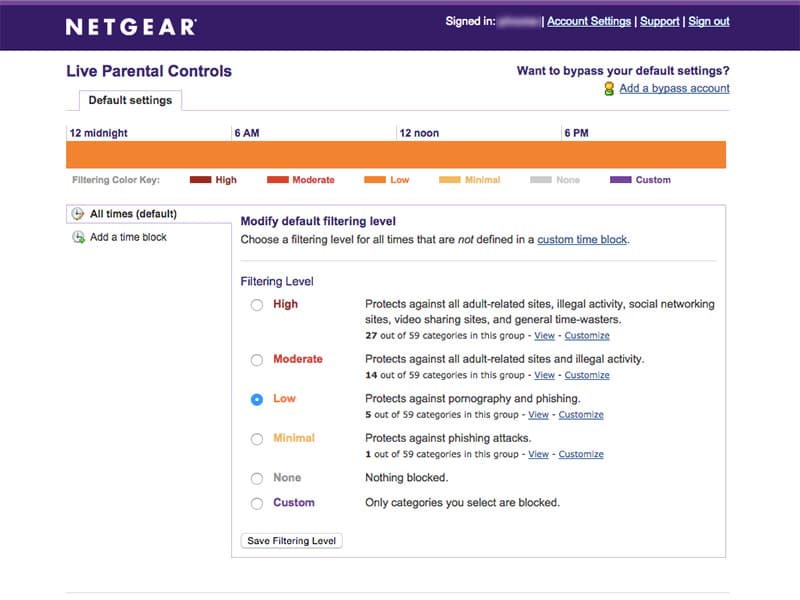Select the High filtering level radio button
Screen dimensions: 800x600
click(x=257, y=305)
